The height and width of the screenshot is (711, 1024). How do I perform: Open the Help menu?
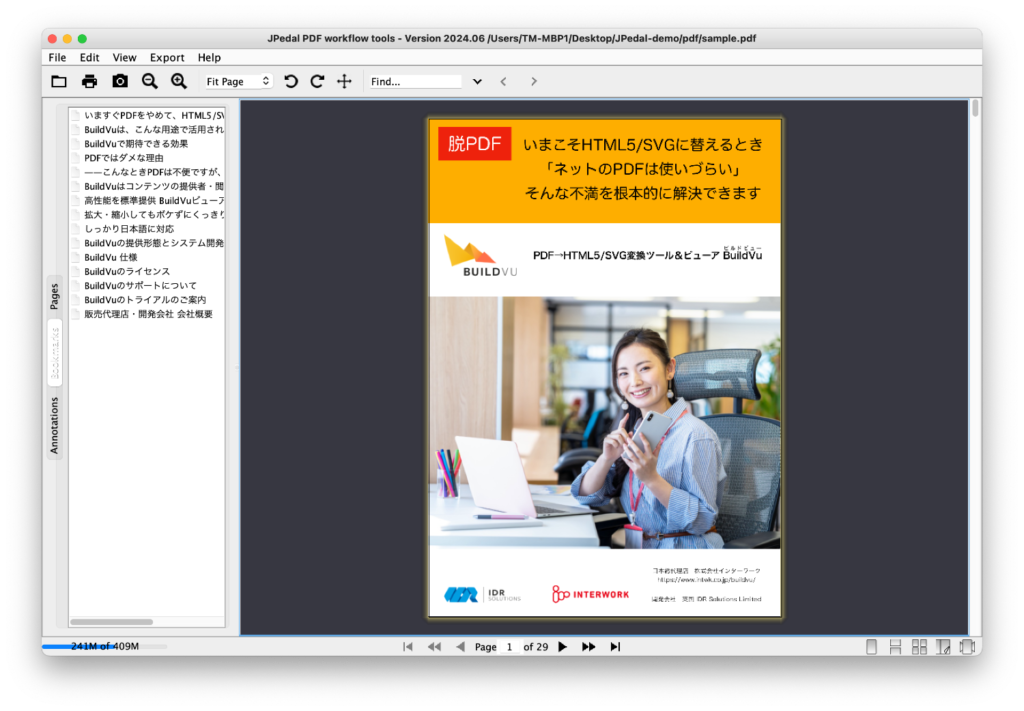(x=209, y=57)
